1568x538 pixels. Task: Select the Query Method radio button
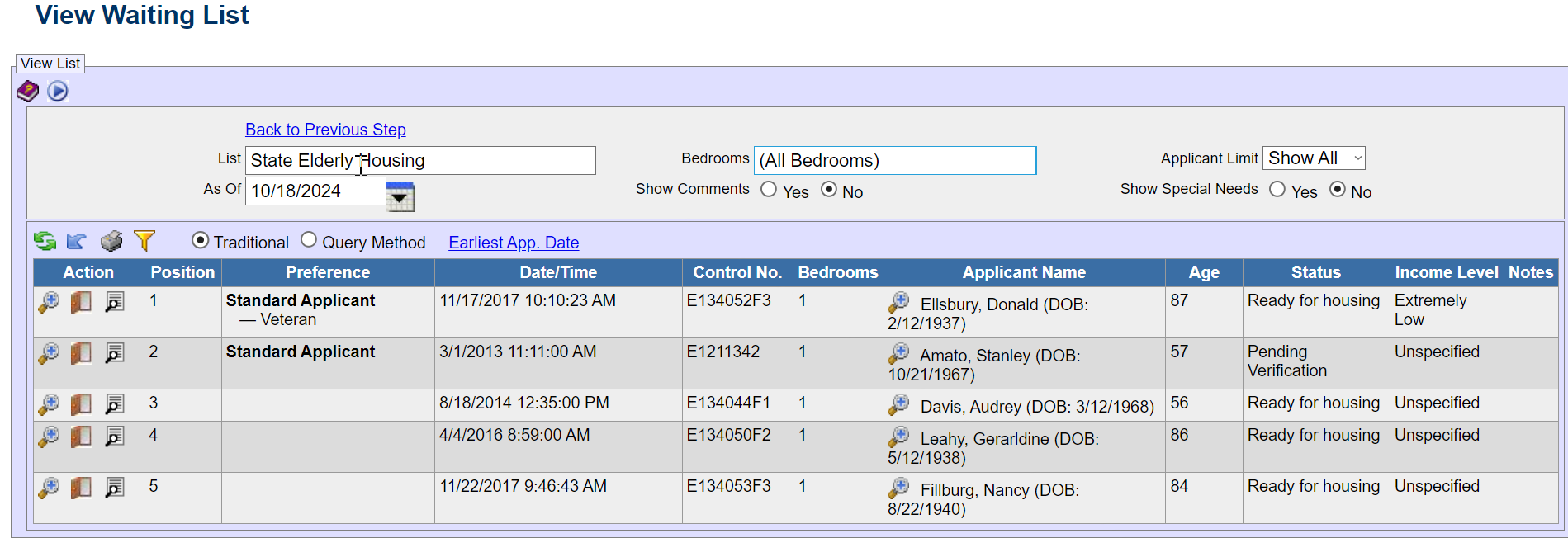(x=309, y=240)
